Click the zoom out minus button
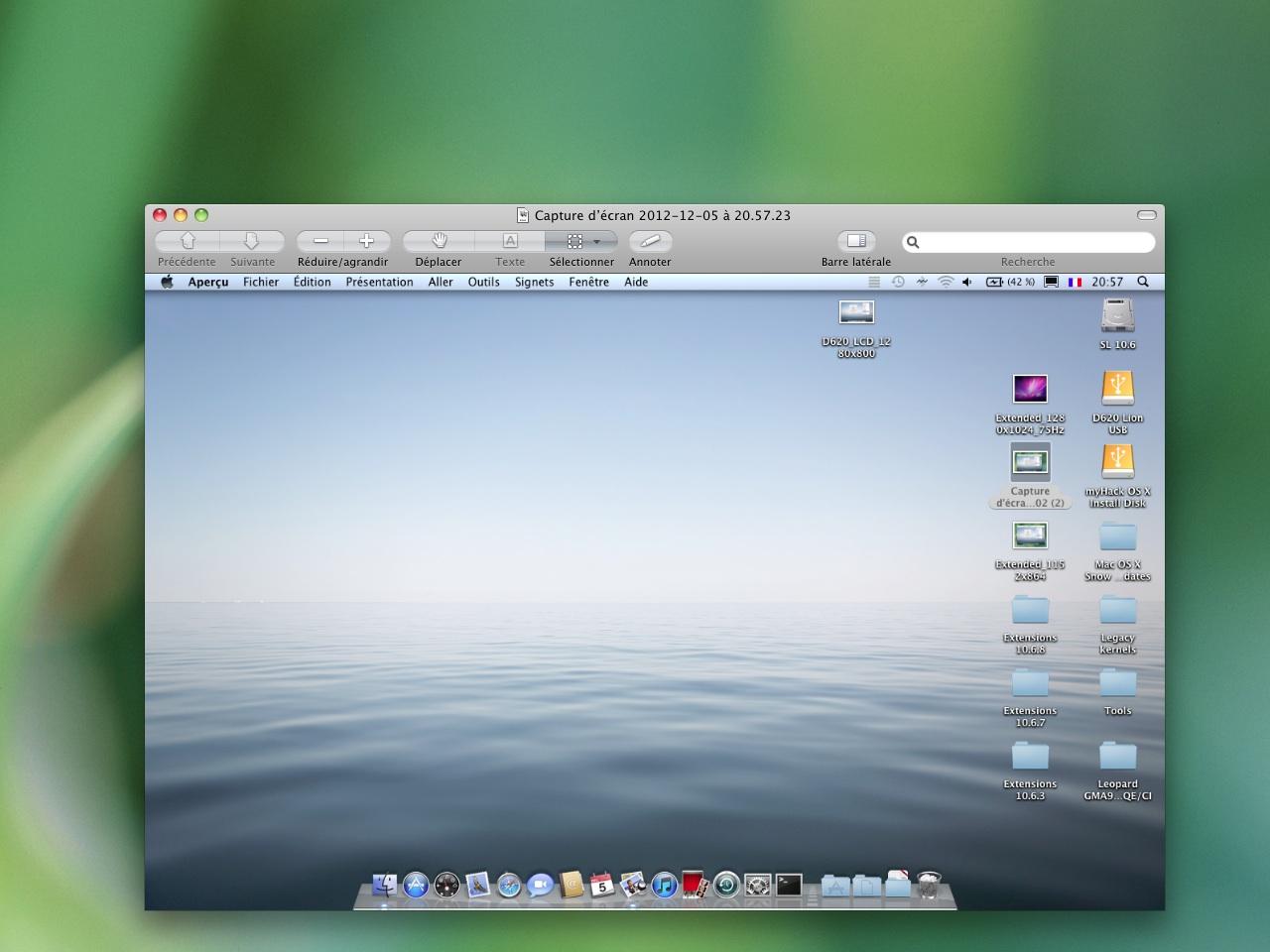The height and width of the screenshot is (952, 1270). [320, 241]
